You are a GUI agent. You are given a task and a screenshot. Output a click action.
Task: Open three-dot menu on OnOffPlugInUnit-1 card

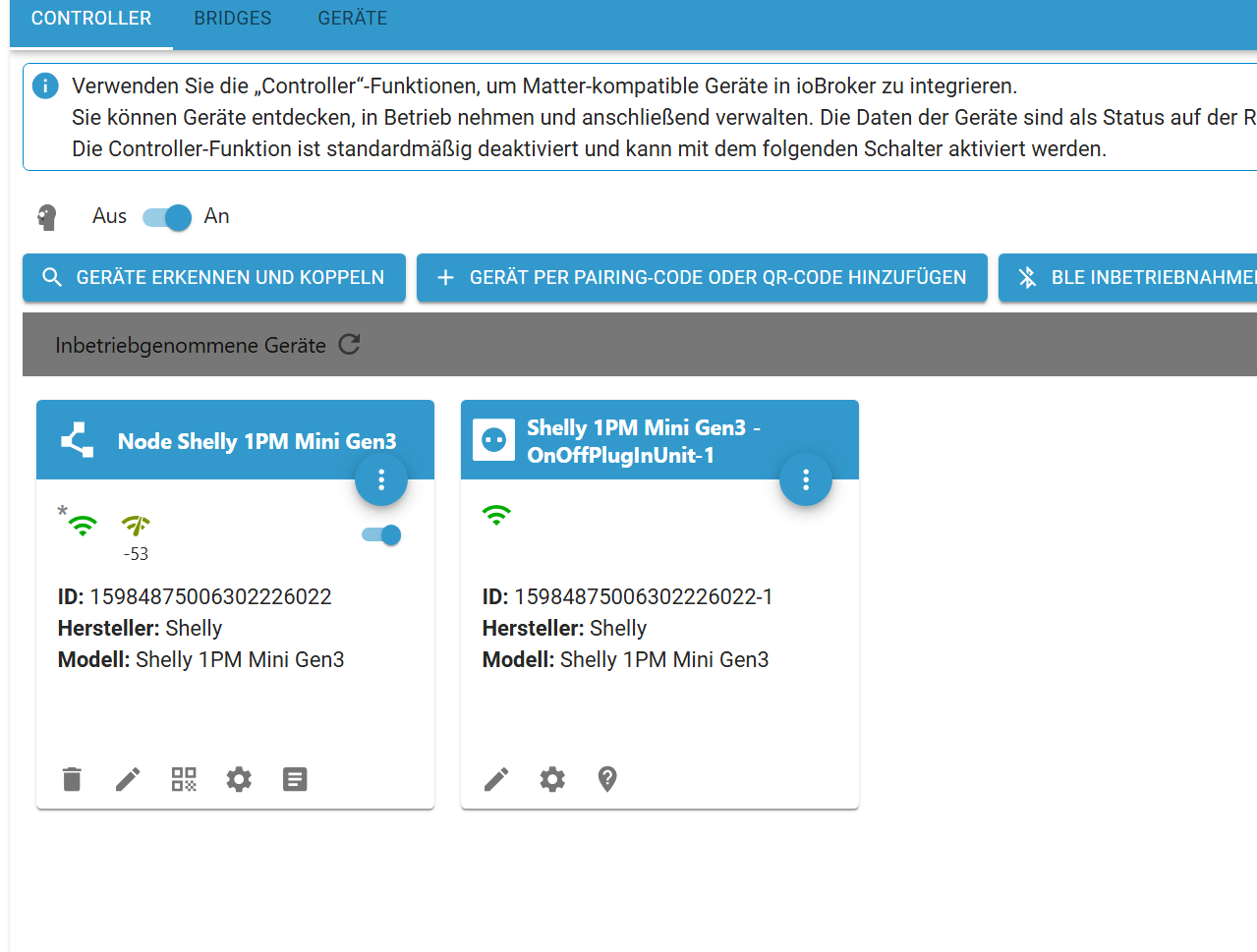point(806,479)
